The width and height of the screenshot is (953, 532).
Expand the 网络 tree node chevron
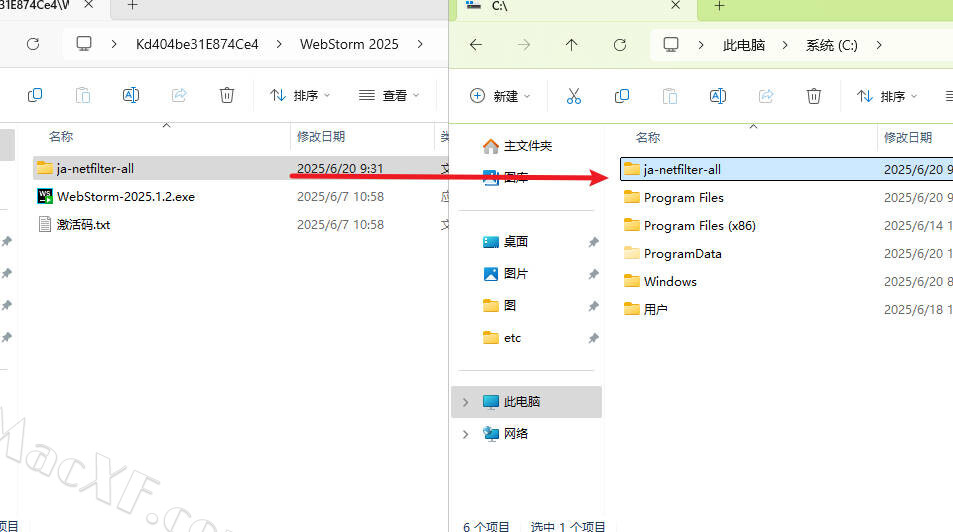[465, 434]
